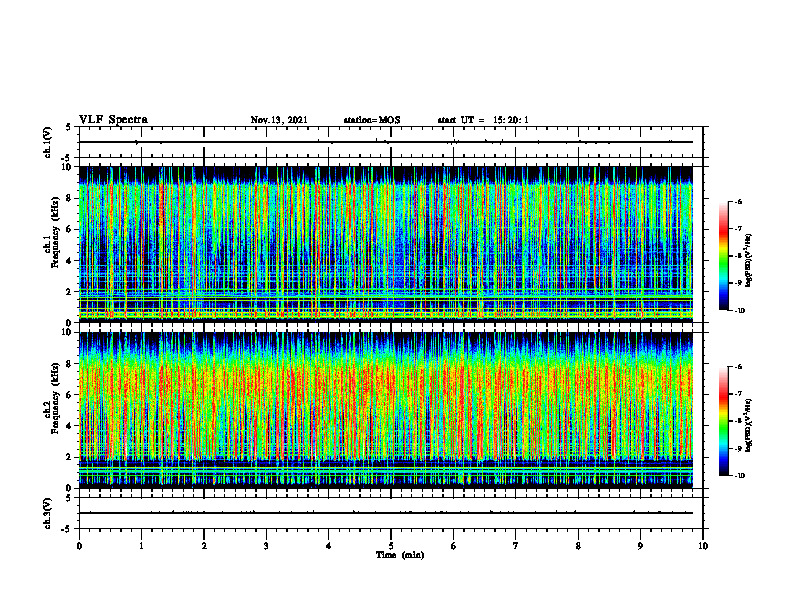This screenshot has height=612, width=792.
Task: Click the ch.3 waveform trace line
Action: 386,513
